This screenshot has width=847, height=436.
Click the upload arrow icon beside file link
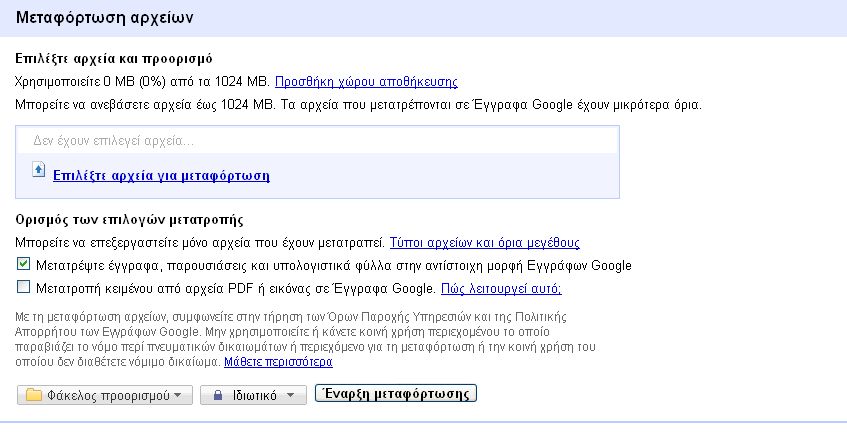(39, 170)
